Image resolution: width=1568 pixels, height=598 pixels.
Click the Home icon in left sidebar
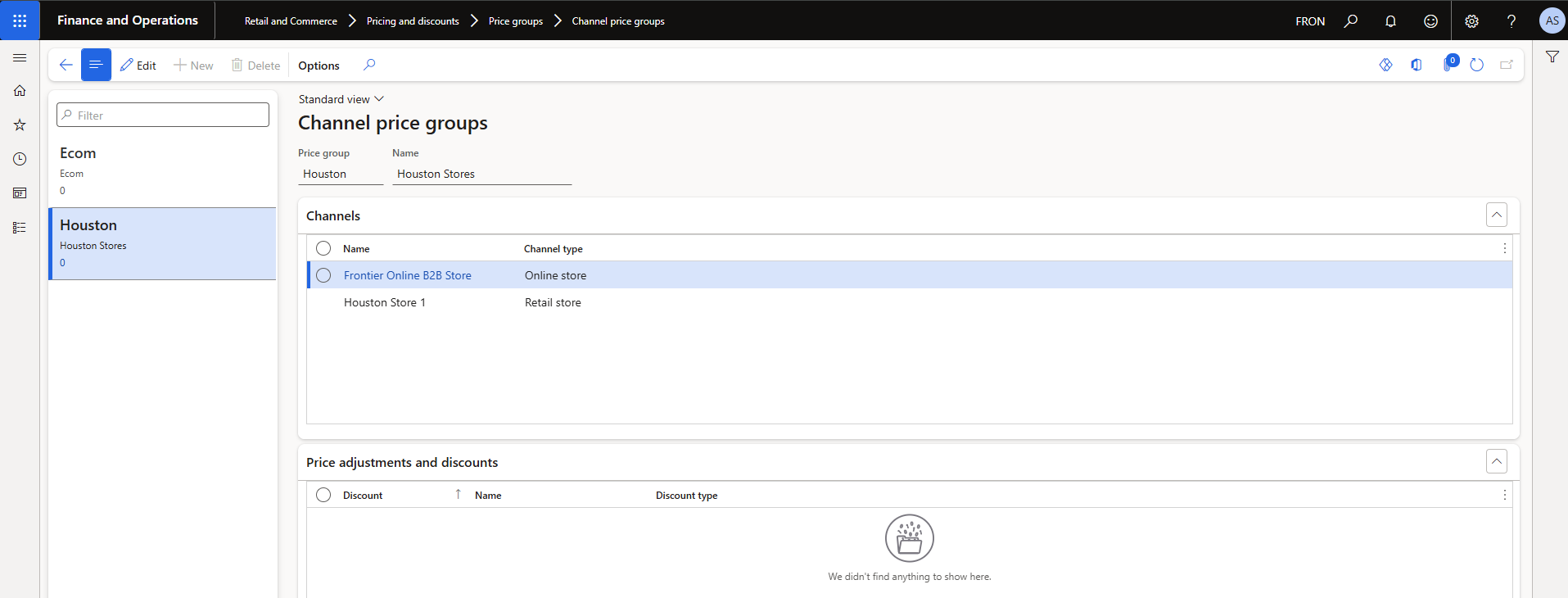point(20,91)
